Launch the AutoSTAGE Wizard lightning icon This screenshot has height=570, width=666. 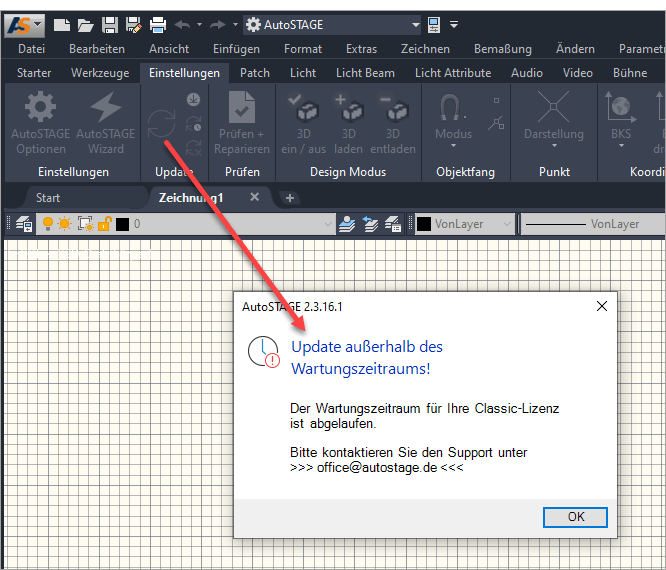tap(106, 123)
